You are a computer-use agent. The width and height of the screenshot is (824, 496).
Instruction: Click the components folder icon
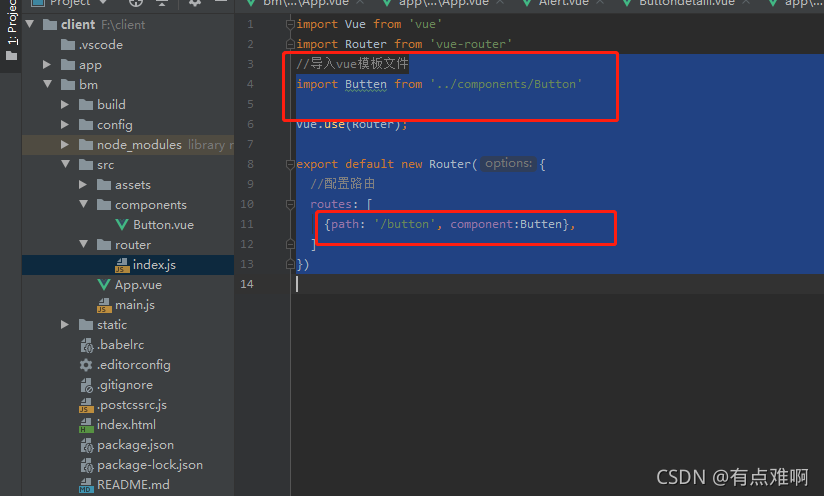pos(104,204)
